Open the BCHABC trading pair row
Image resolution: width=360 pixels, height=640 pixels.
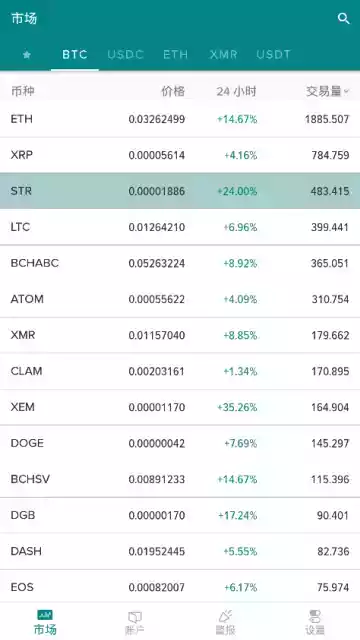(x=180, y=263)
